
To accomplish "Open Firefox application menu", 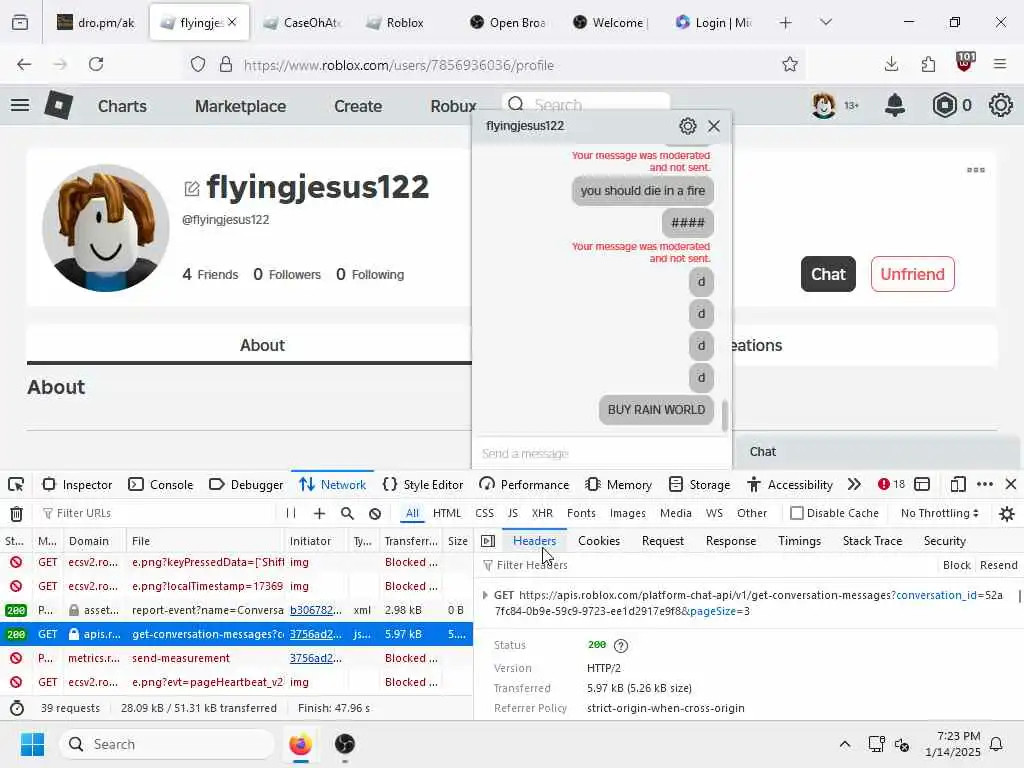I will click(x=1000, y=64).
